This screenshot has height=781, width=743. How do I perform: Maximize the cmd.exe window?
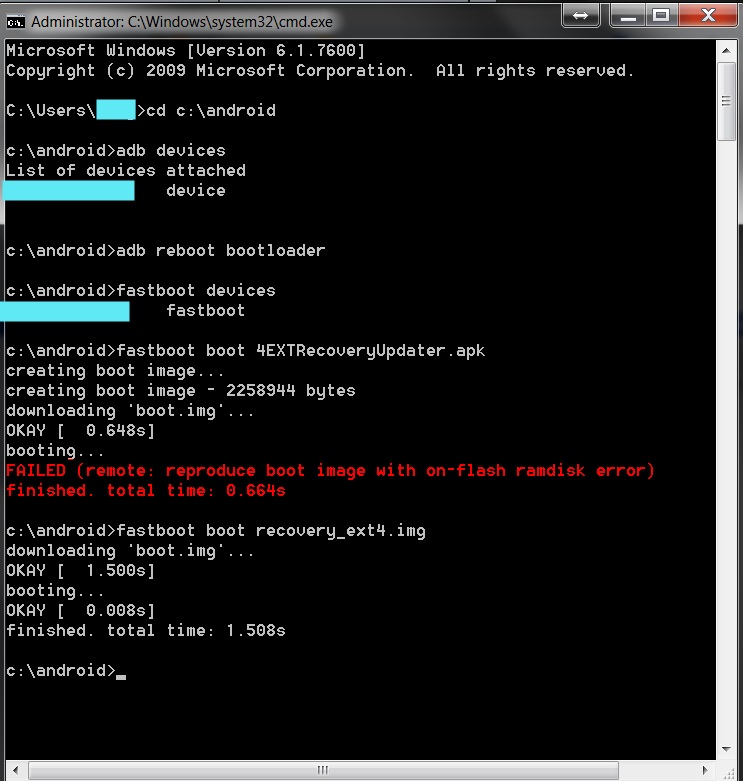pos(660,17)
